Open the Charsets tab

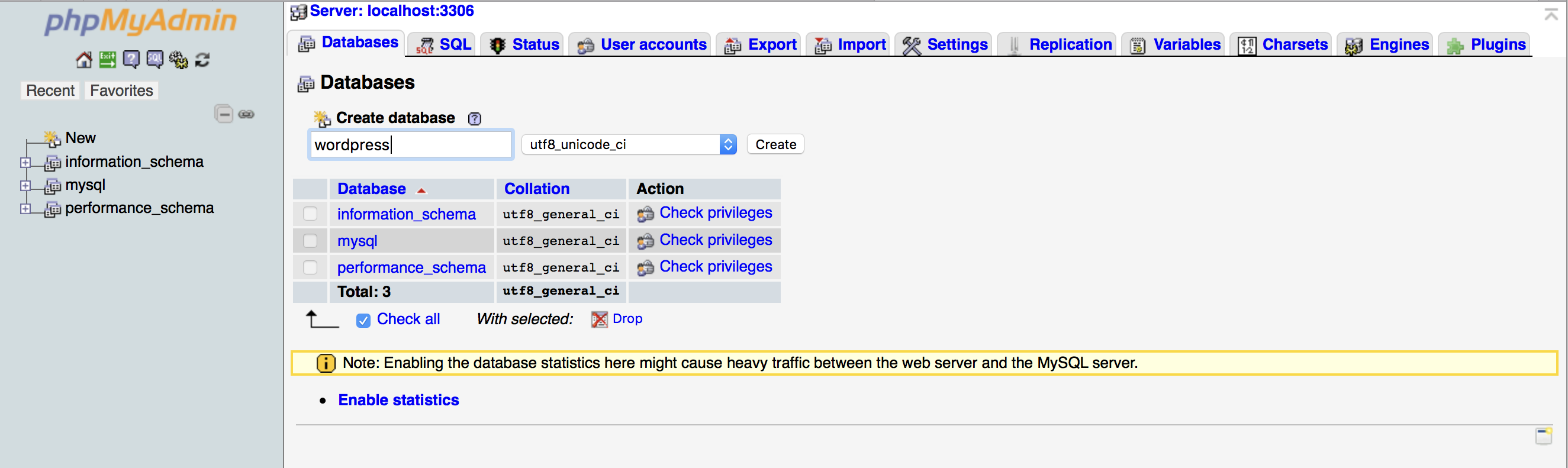(x=1282, y=44)
